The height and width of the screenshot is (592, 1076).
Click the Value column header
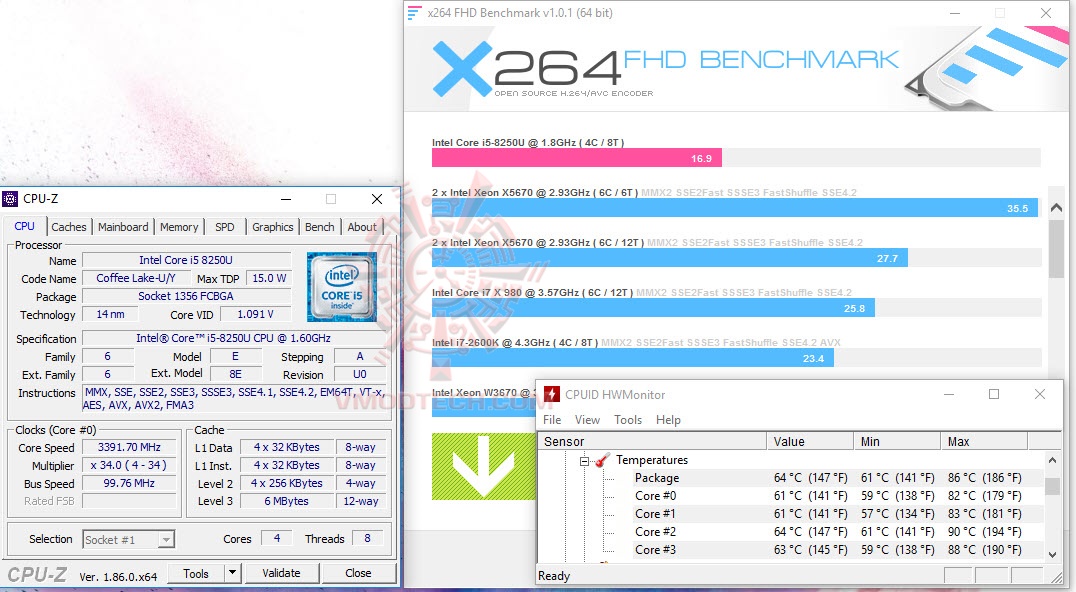(x=810, y=442)
